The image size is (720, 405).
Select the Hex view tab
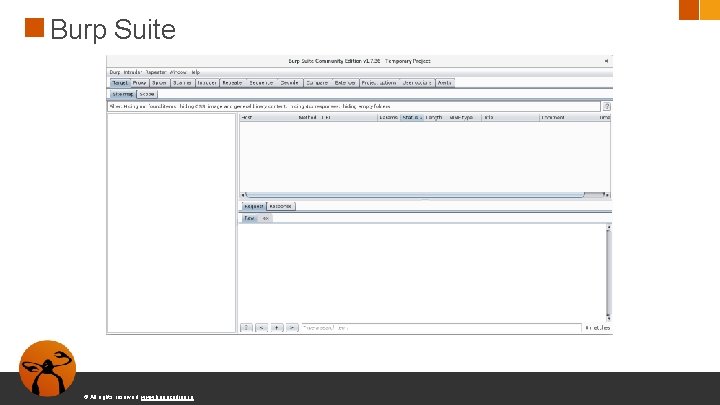pos(265,219)
